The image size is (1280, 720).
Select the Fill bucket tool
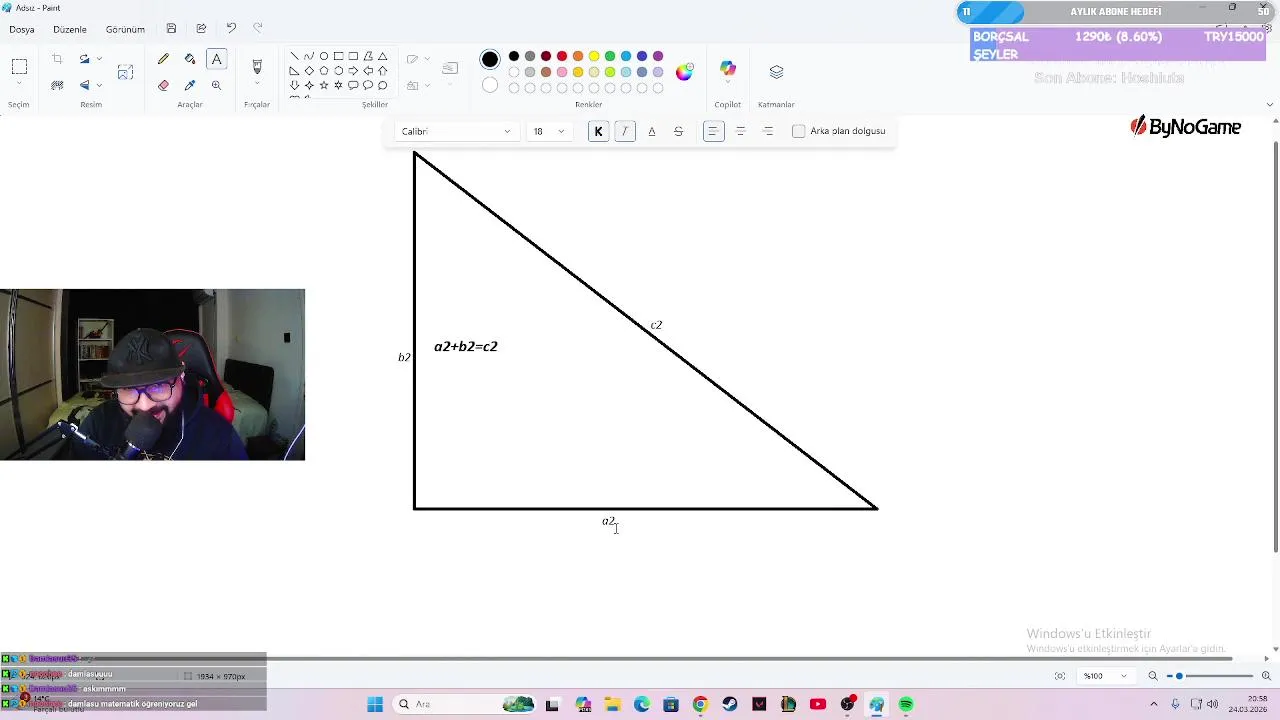190,59
